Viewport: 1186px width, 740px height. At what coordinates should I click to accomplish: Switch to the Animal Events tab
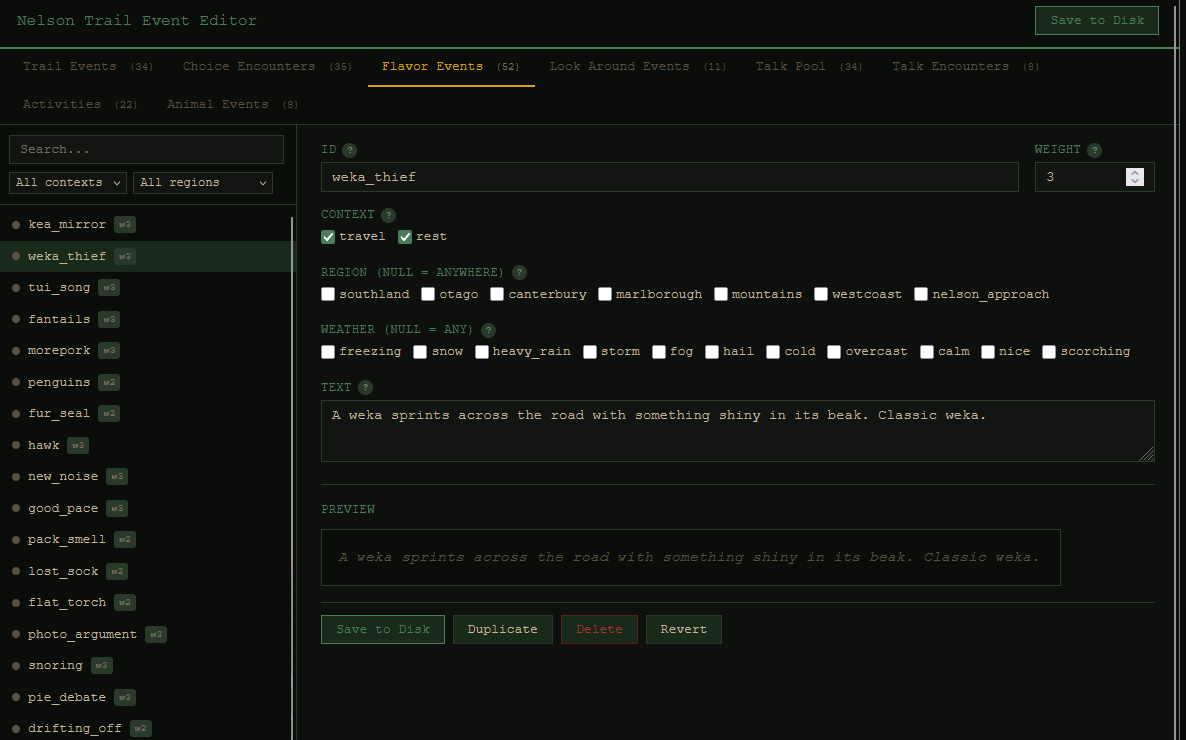(x=232, y=104)
